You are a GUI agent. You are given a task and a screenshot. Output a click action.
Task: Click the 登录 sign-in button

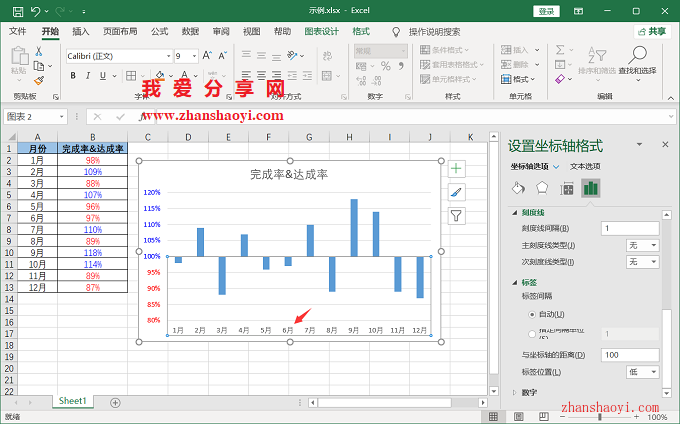546,11
